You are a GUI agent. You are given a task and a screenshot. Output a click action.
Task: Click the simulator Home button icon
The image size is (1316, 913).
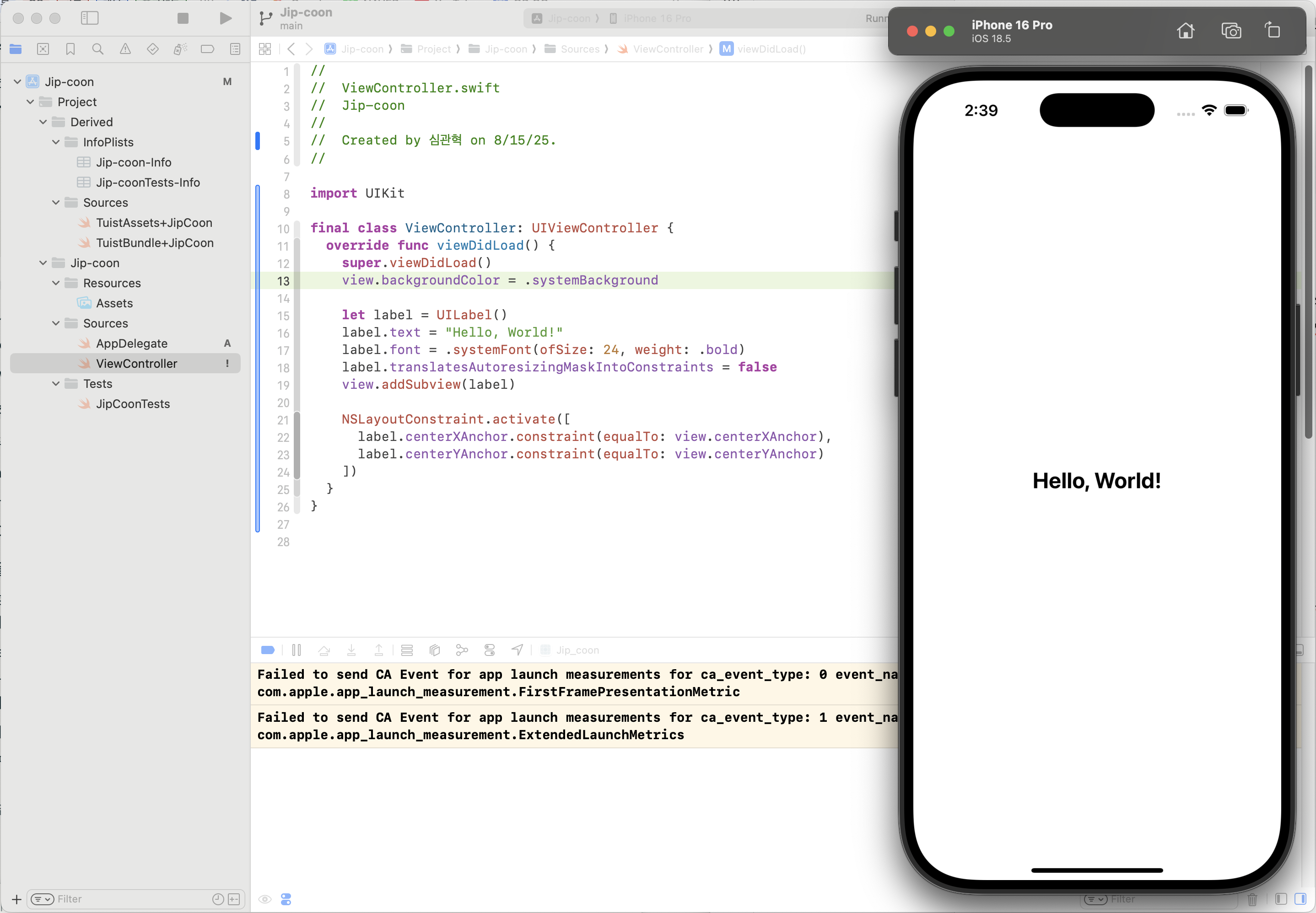point(1186,30)
